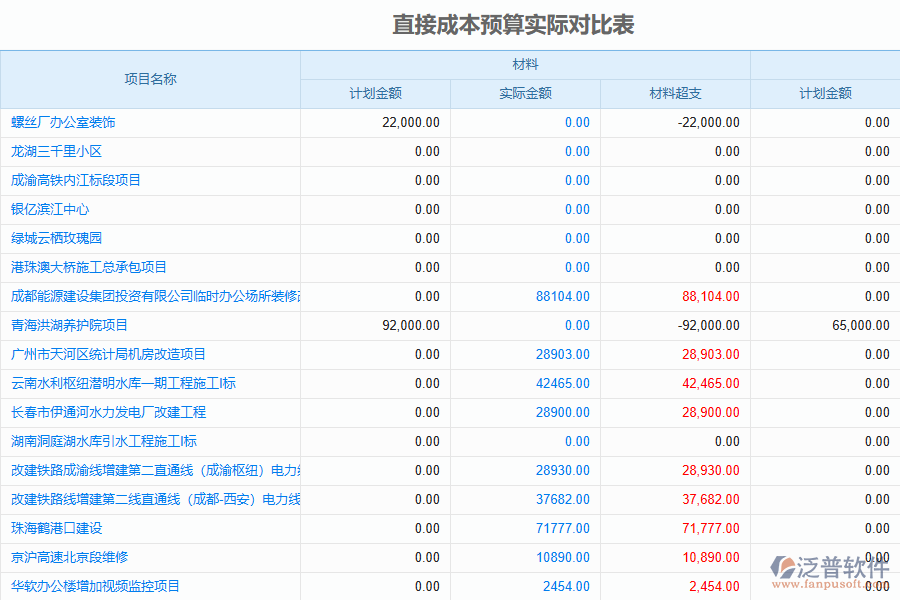The width and height of the screenshot is (900, 600).
Task: Open the 珠海鹤港口建设 project
Action: click(55, 528)
